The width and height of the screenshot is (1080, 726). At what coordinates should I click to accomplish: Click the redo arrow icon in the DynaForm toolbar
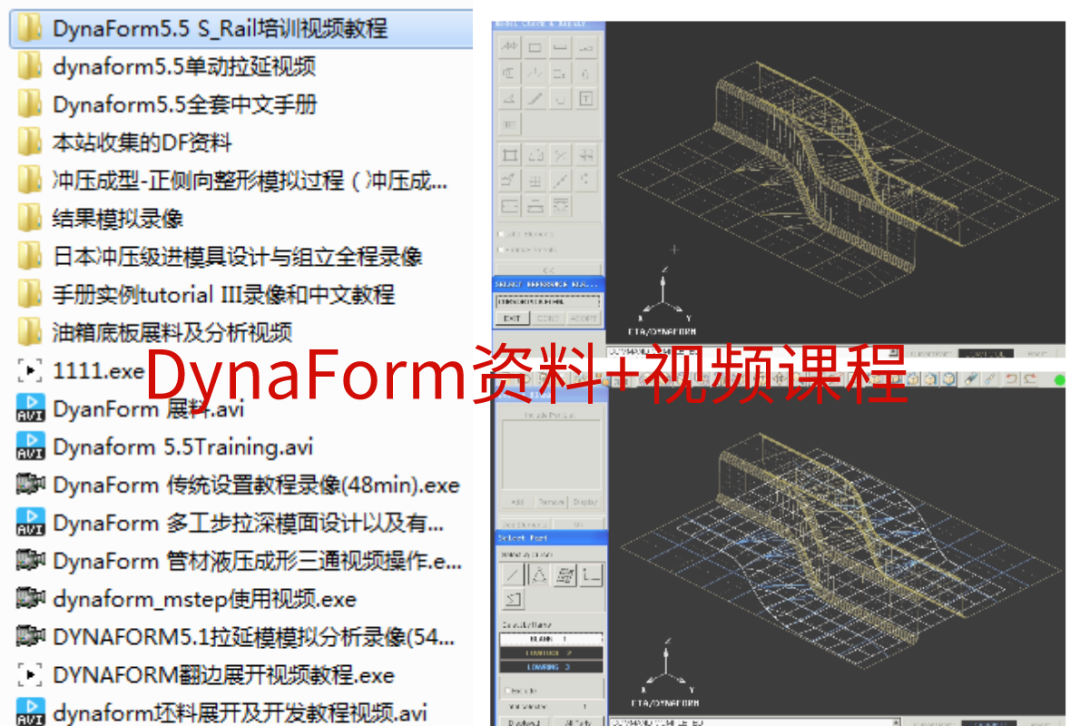[1030, 379]
